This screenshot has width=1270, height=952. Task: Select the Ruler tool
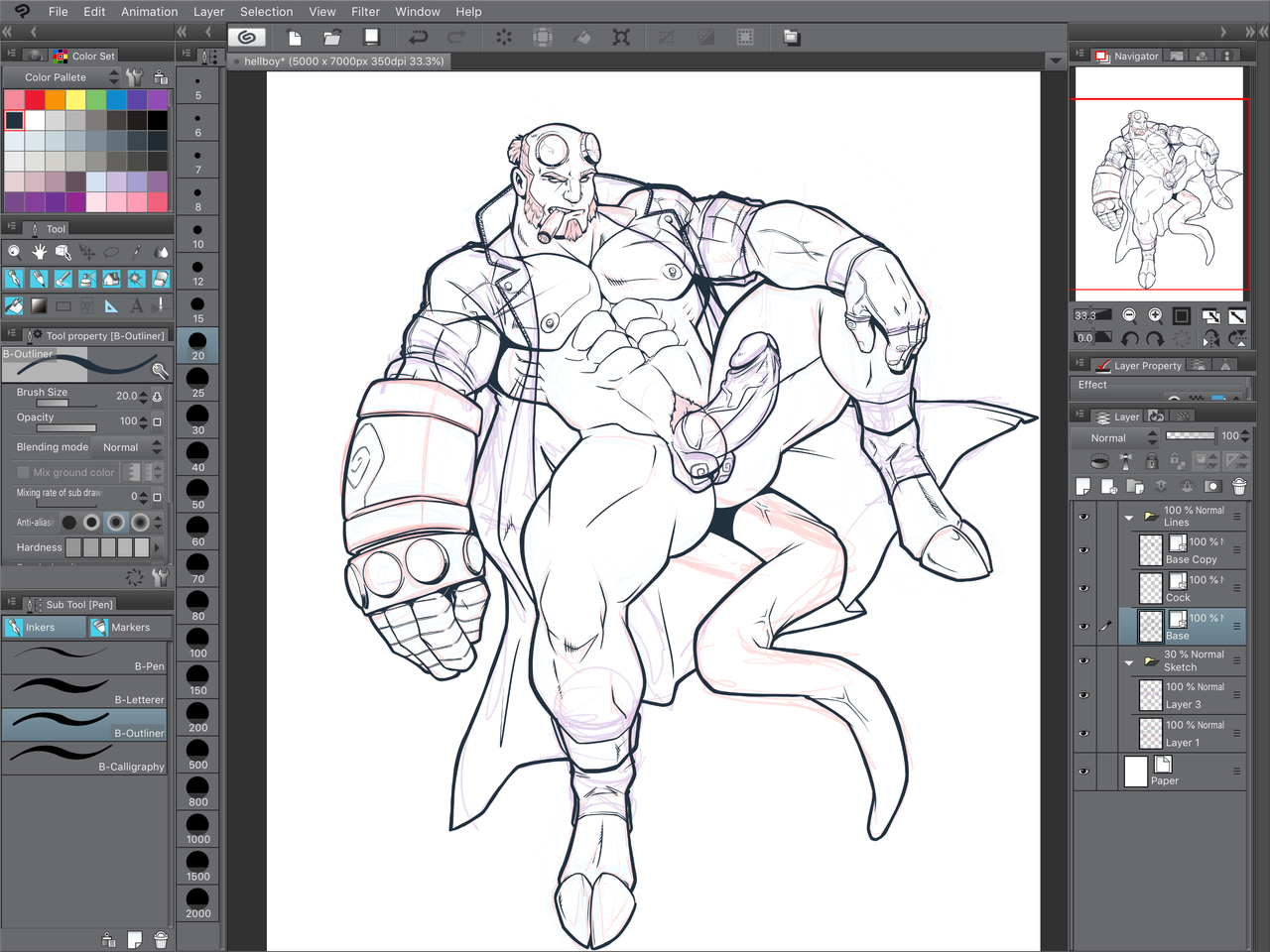111,305
